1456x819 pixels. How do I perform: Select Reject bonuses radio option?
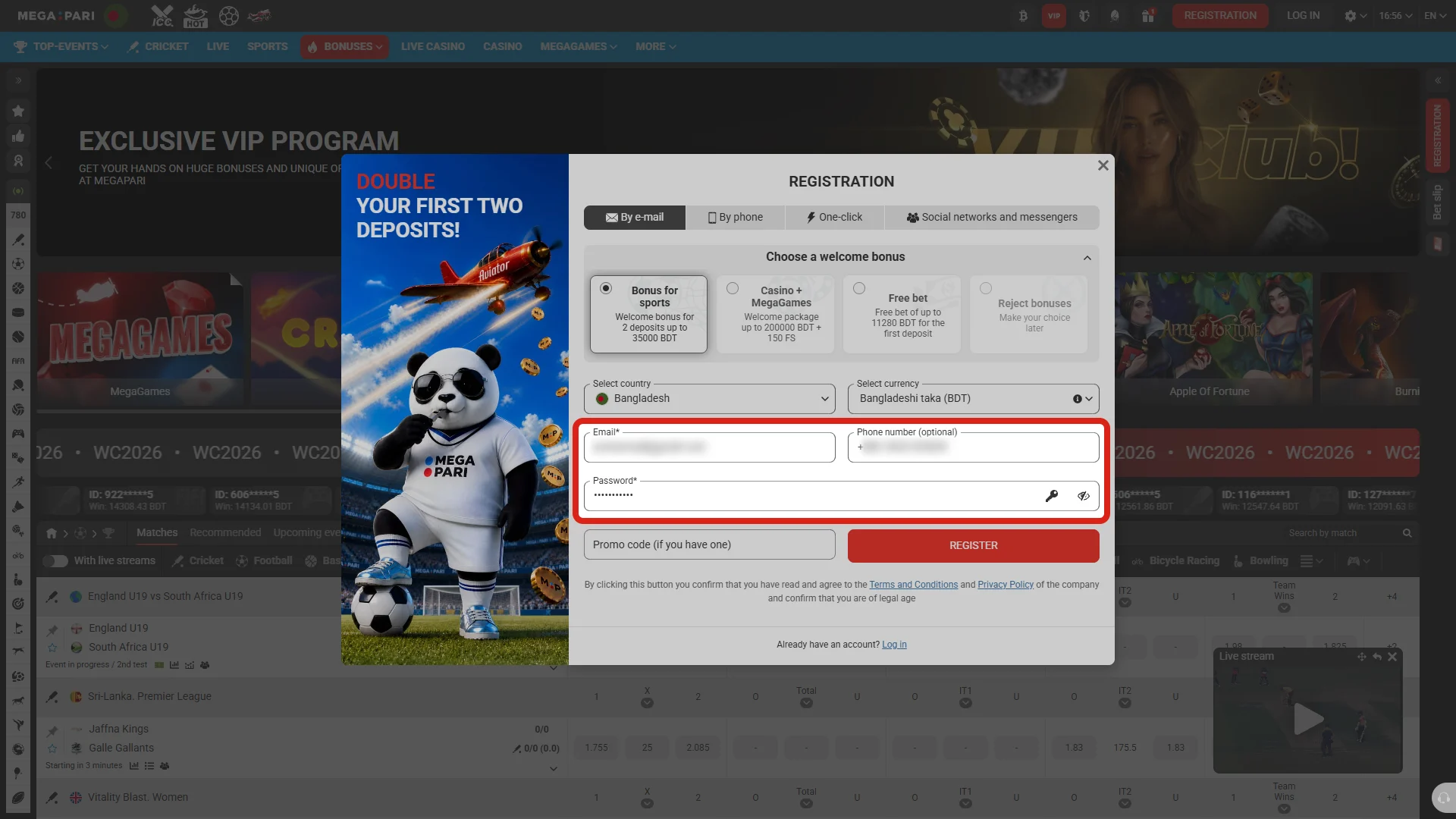986,288
